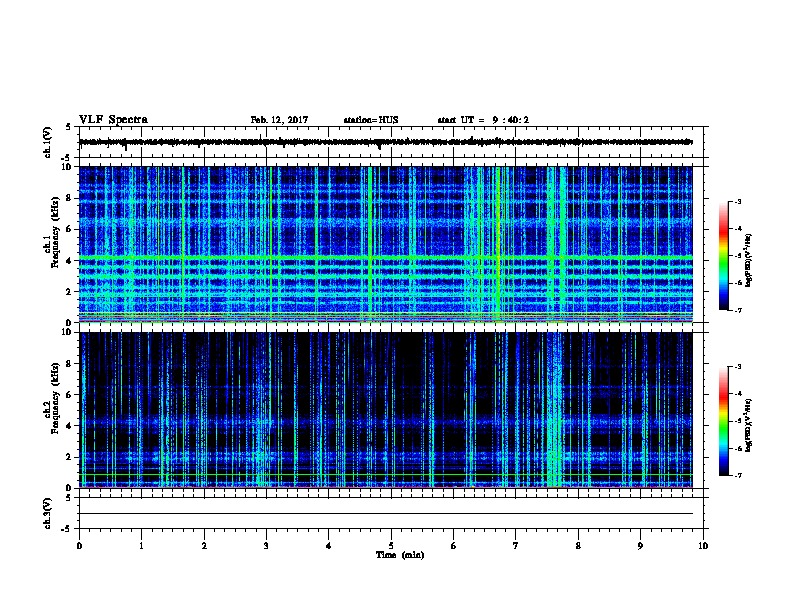Click the 8 kHz tick on ch.1 spectrogram
The image size is (792, 612).
click(68, 198)
